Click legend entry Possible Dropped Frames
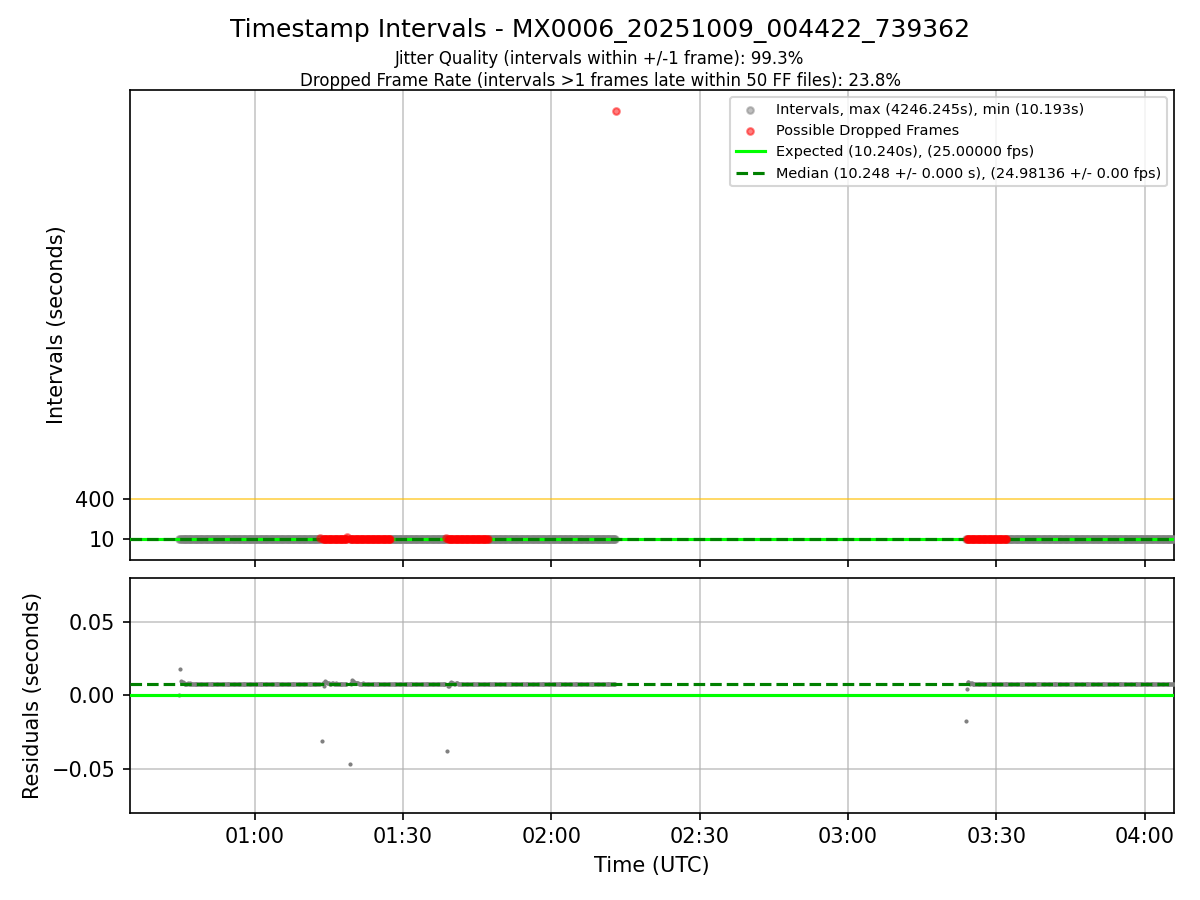The width and height of the screenshot is (1200, 900). [x=867, y=130]
